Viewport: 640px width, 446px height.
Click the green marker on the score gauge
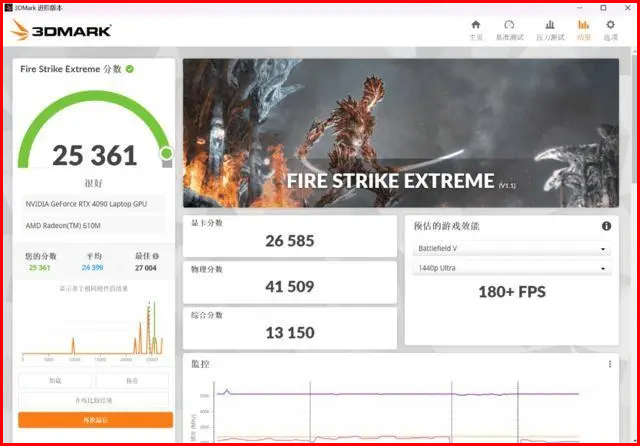click(166, 153)
